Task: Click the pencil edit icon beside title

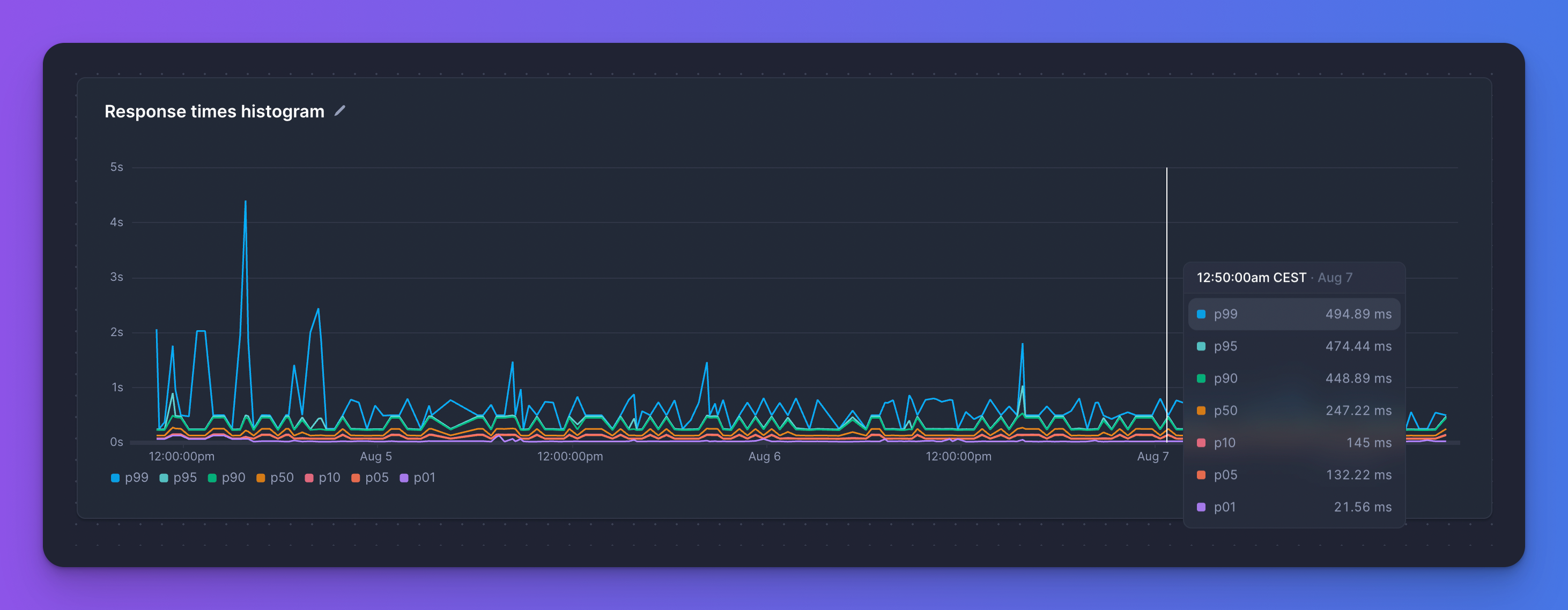Action: tap(339, 110)
